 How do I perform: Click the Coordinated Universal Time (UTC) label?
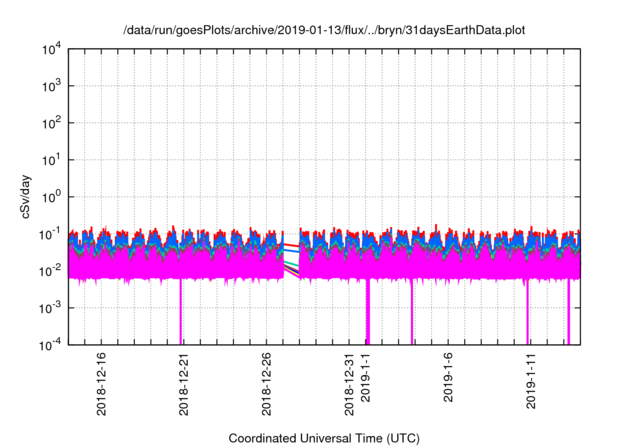tap(324, 438)
